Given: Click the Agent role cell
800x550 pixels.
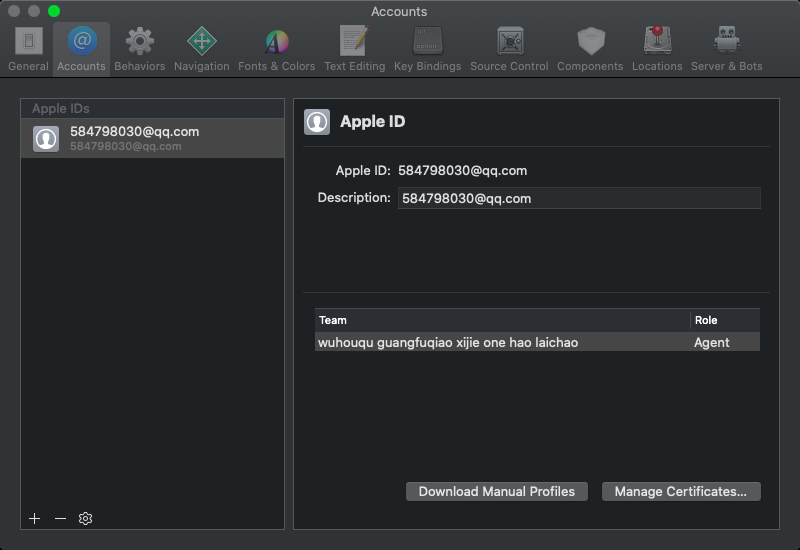Looking at the screenshot, I should coord(711,342).
